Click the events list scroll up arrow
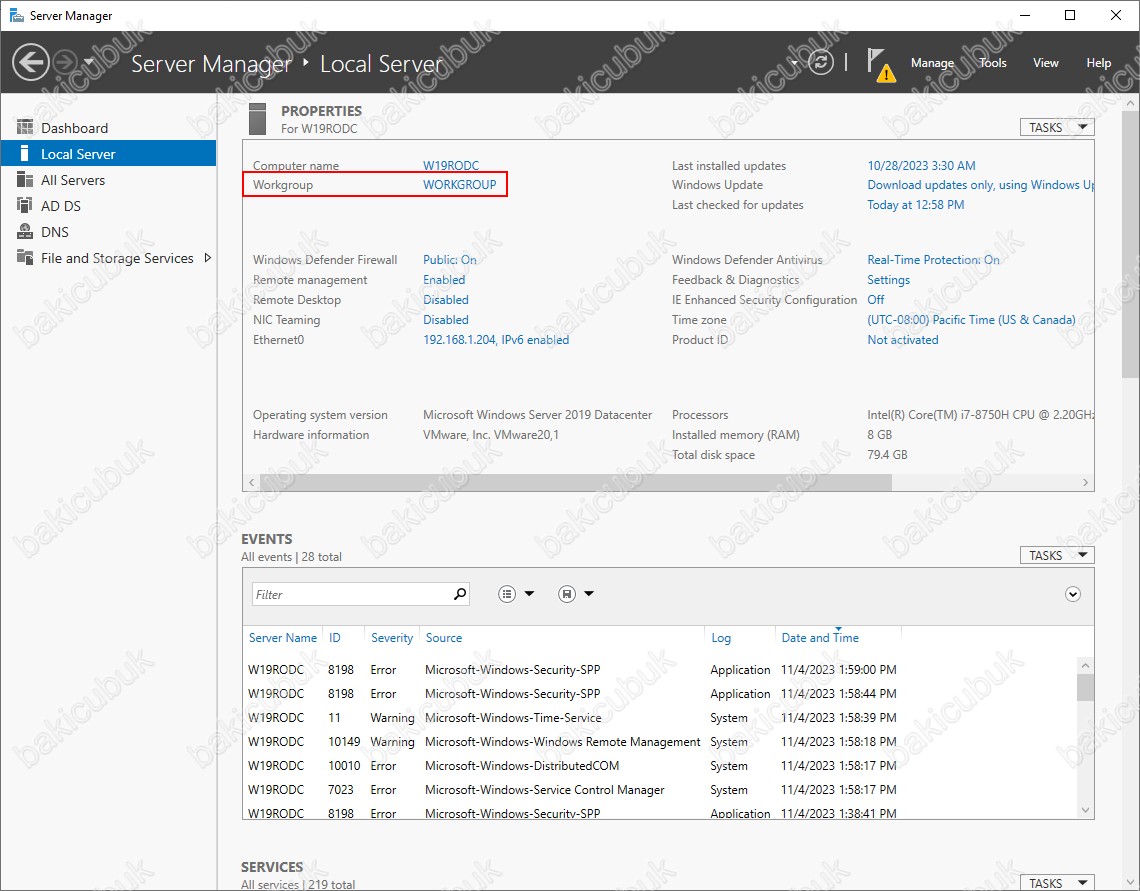Viewport: 1140px width, 891px height. [x=1085, y=665]
